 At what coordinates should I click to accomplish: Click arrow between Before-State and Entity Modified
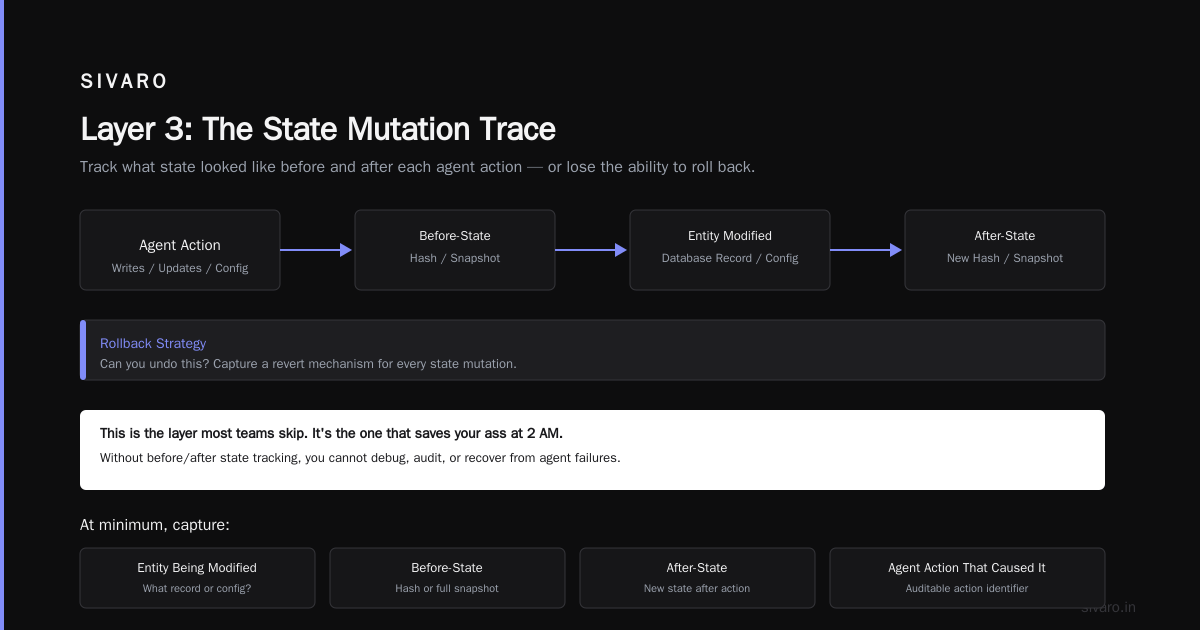coord(592,250)
